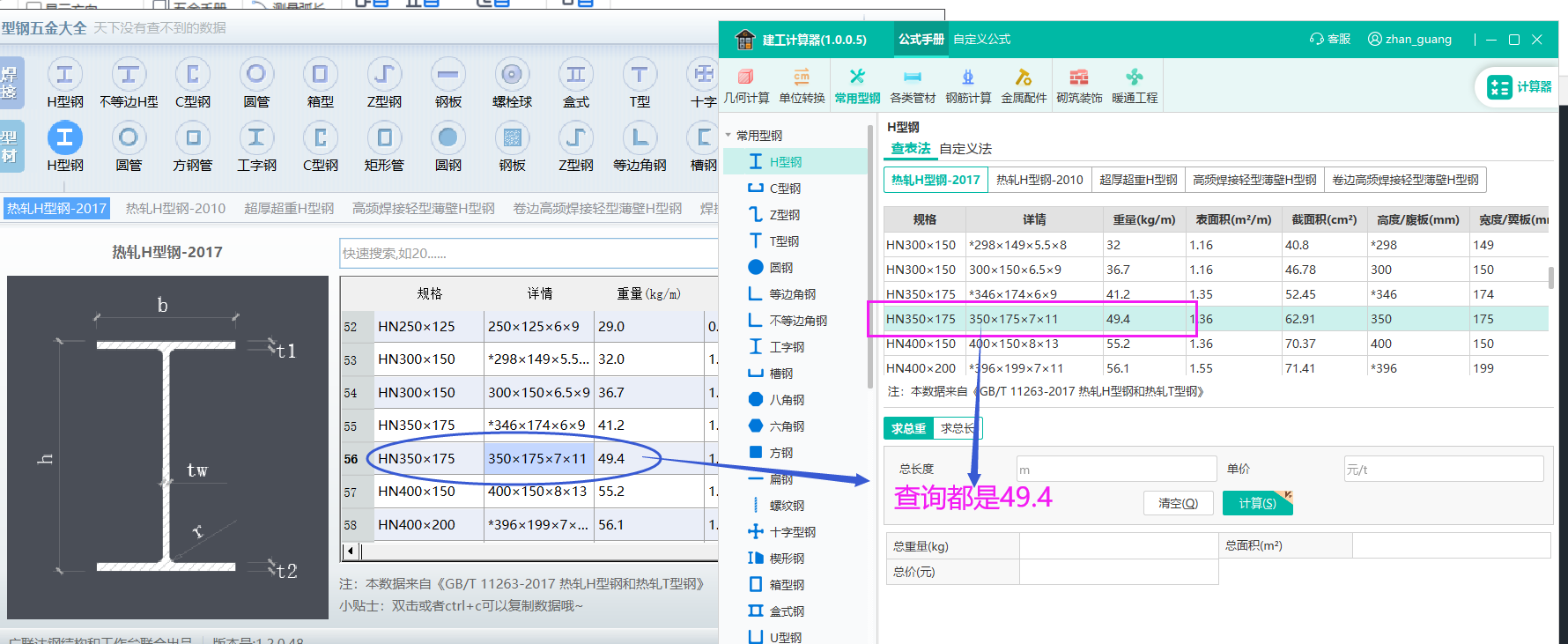This screenshot has width=1568, height=644.
Task: Switch to the 公式手册 tab
Action: click(921, 39)
